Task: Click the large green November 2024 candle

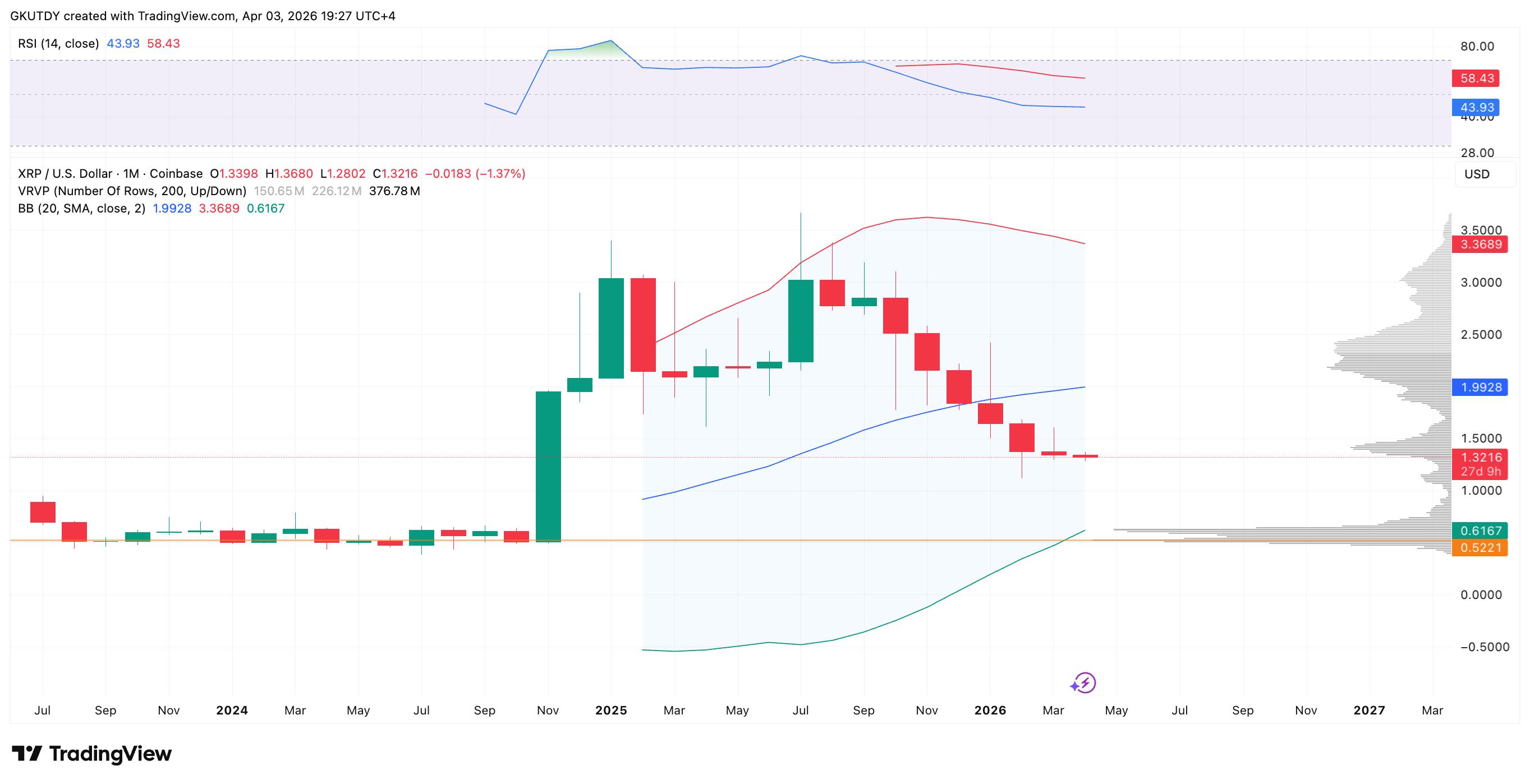Action: click(548, 467)
